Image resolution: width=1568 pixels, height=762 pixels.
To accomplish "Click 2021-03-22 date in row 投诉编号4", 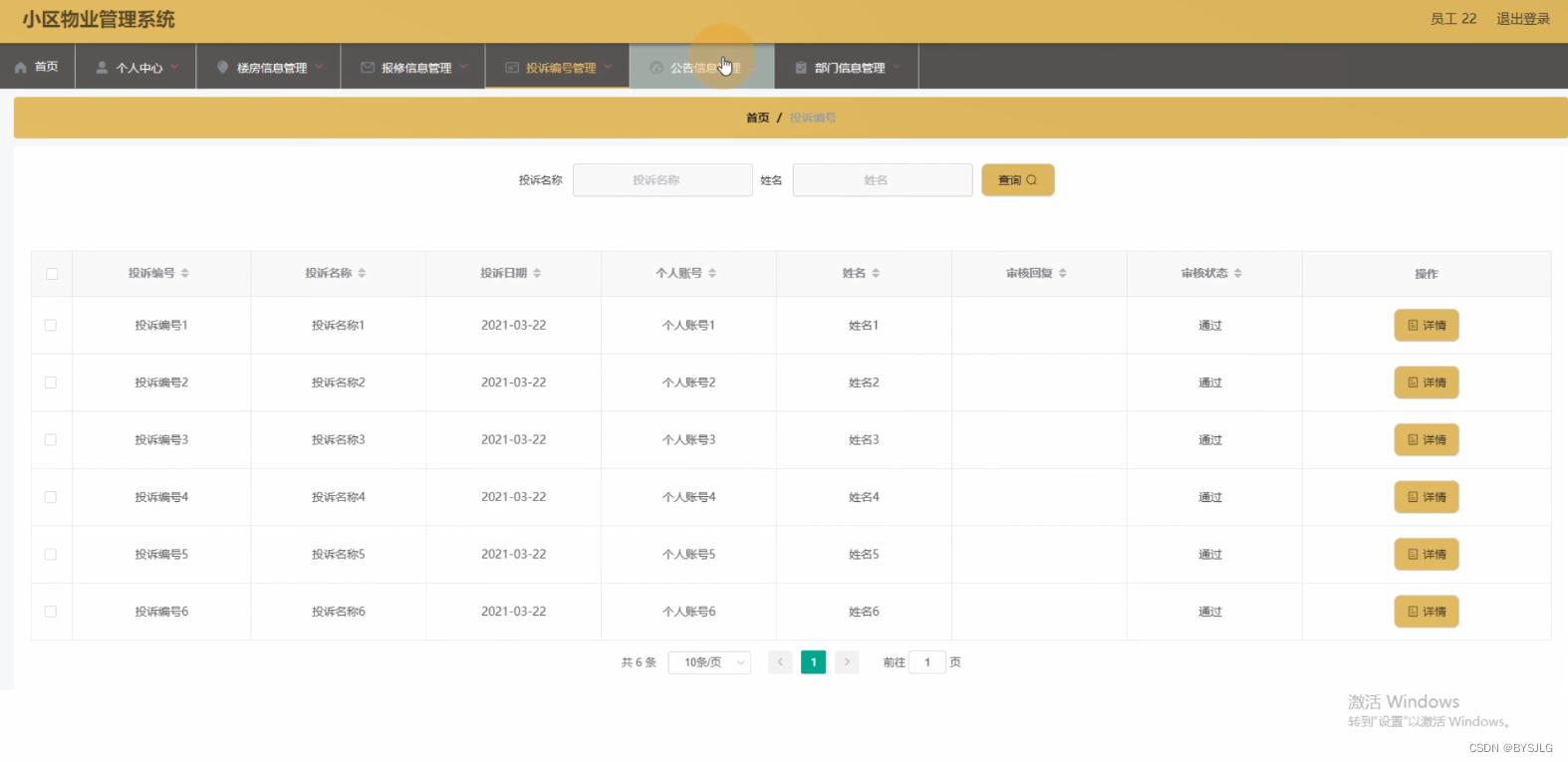I will click(514, 497).
